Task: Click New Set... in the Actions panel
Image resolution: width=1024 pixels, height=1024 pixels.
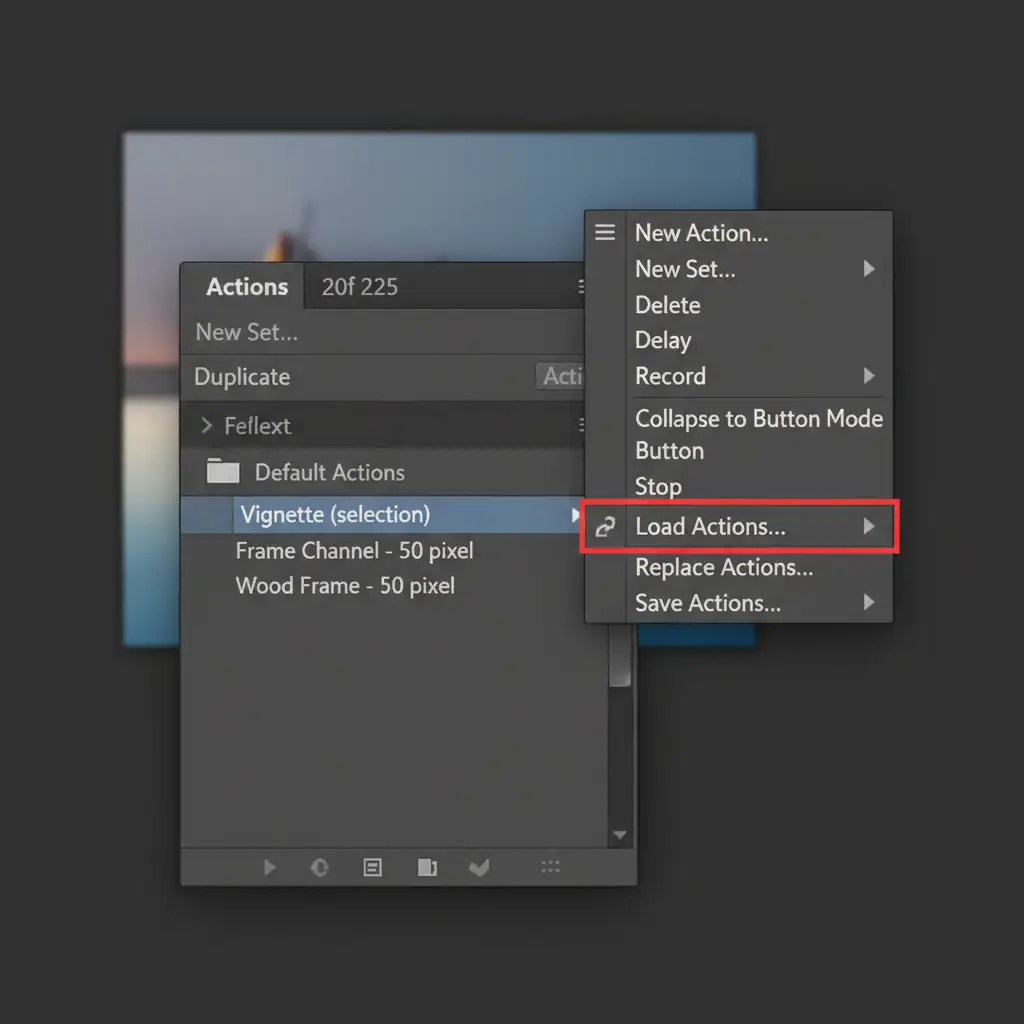Action: pos(246,332)
